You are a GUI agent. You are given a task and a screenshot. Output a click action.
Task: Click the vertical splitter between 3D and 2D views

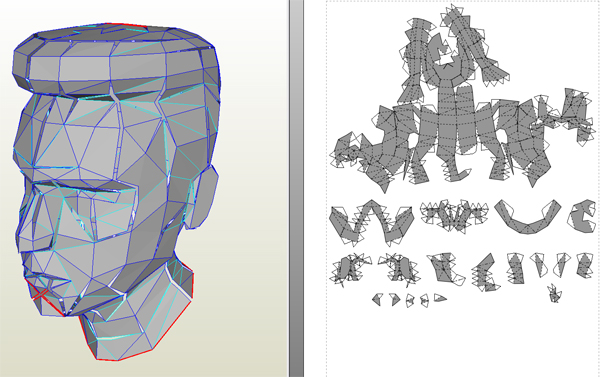pyautogui.click(x=297, y=188)
